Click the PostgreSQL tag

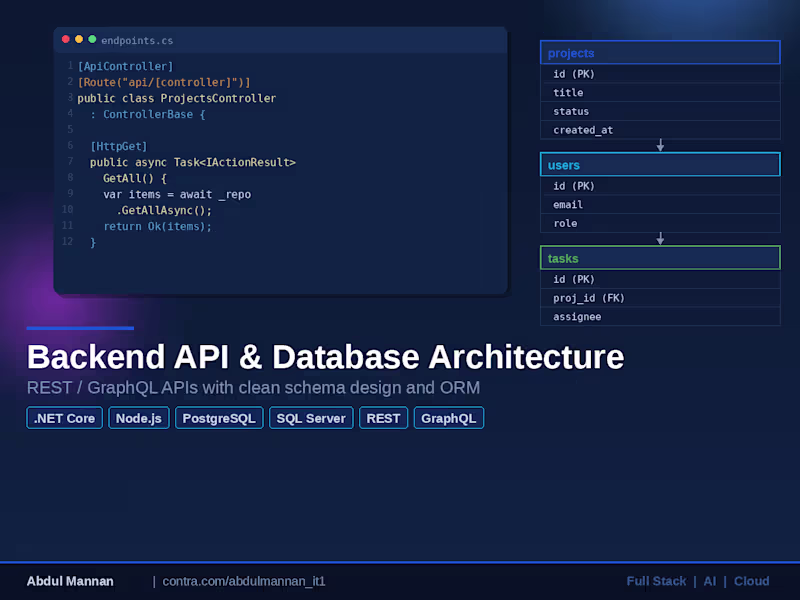[219, 418]
